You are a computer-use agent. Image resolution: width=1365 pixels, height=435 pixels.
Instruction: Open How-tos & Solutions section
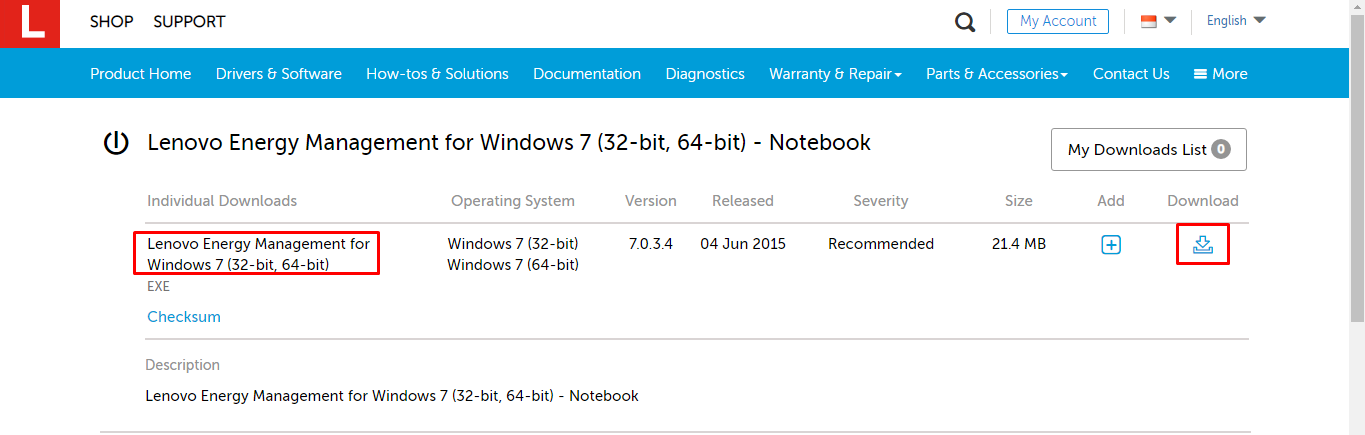click(437, 74)
